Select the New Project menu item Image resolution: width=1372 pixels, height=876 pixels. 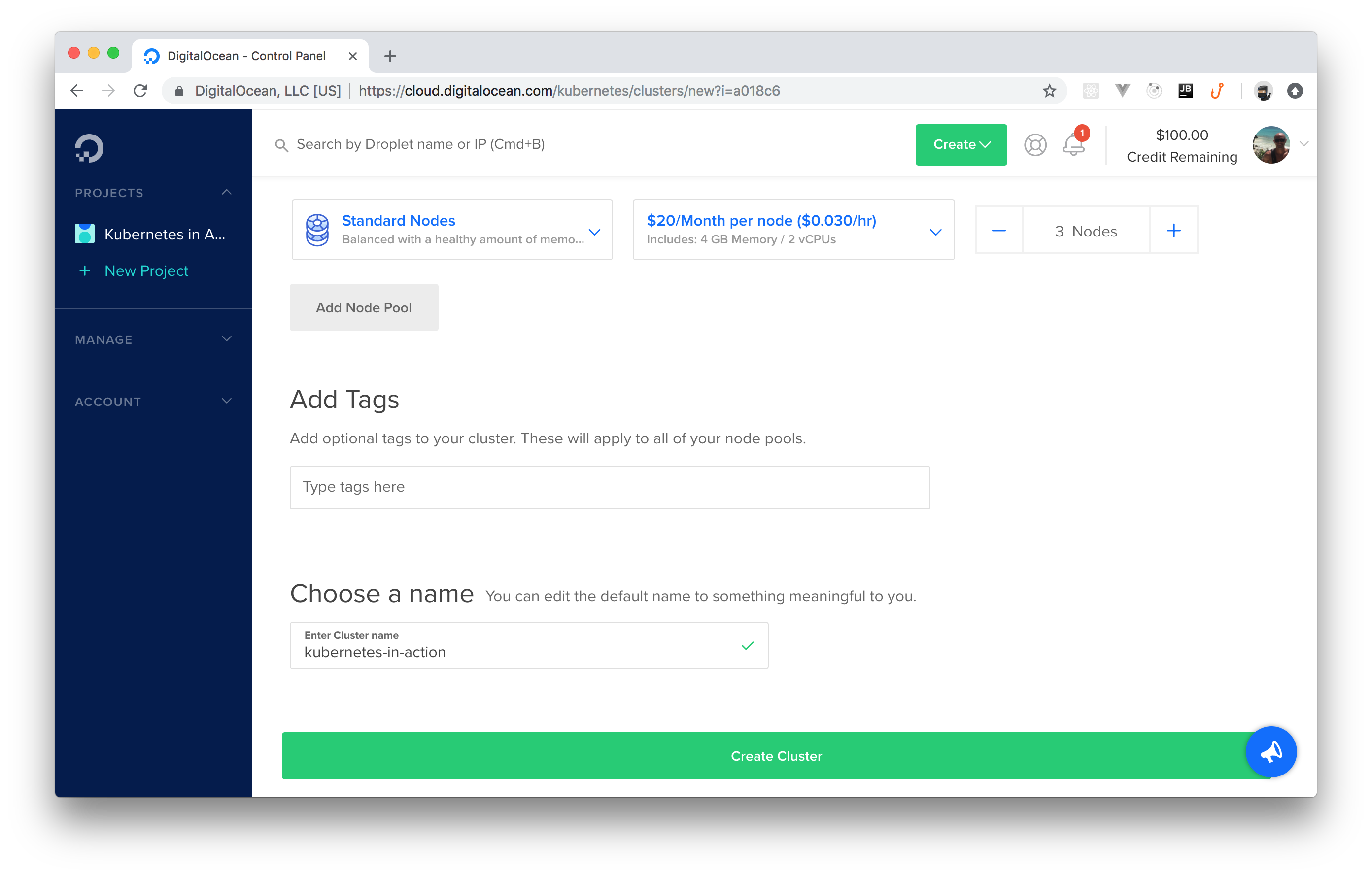147,271
